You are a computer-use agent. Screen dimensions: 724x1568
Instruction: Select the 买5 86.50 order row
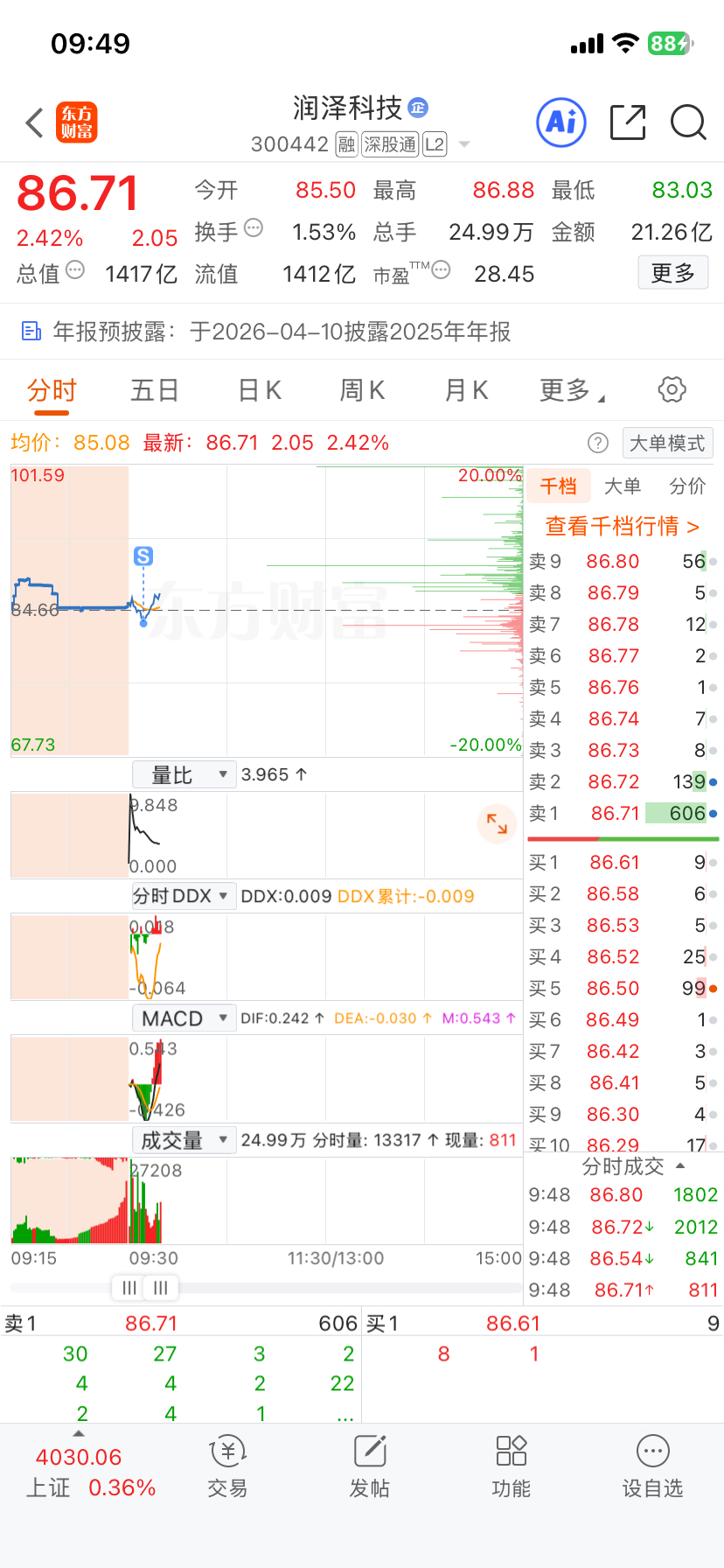click(x=623, y=989)
